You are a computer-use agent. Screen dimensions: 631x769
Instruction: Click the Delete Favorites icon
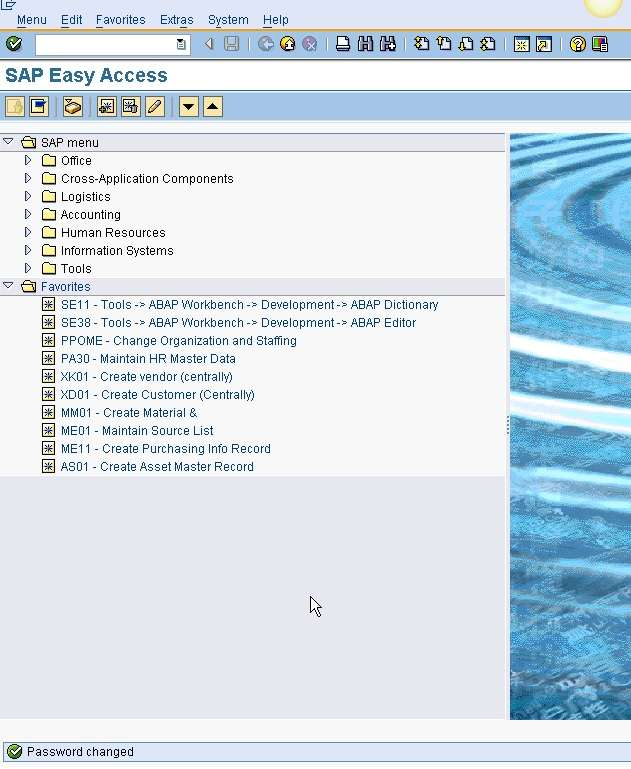coord(130,106)
